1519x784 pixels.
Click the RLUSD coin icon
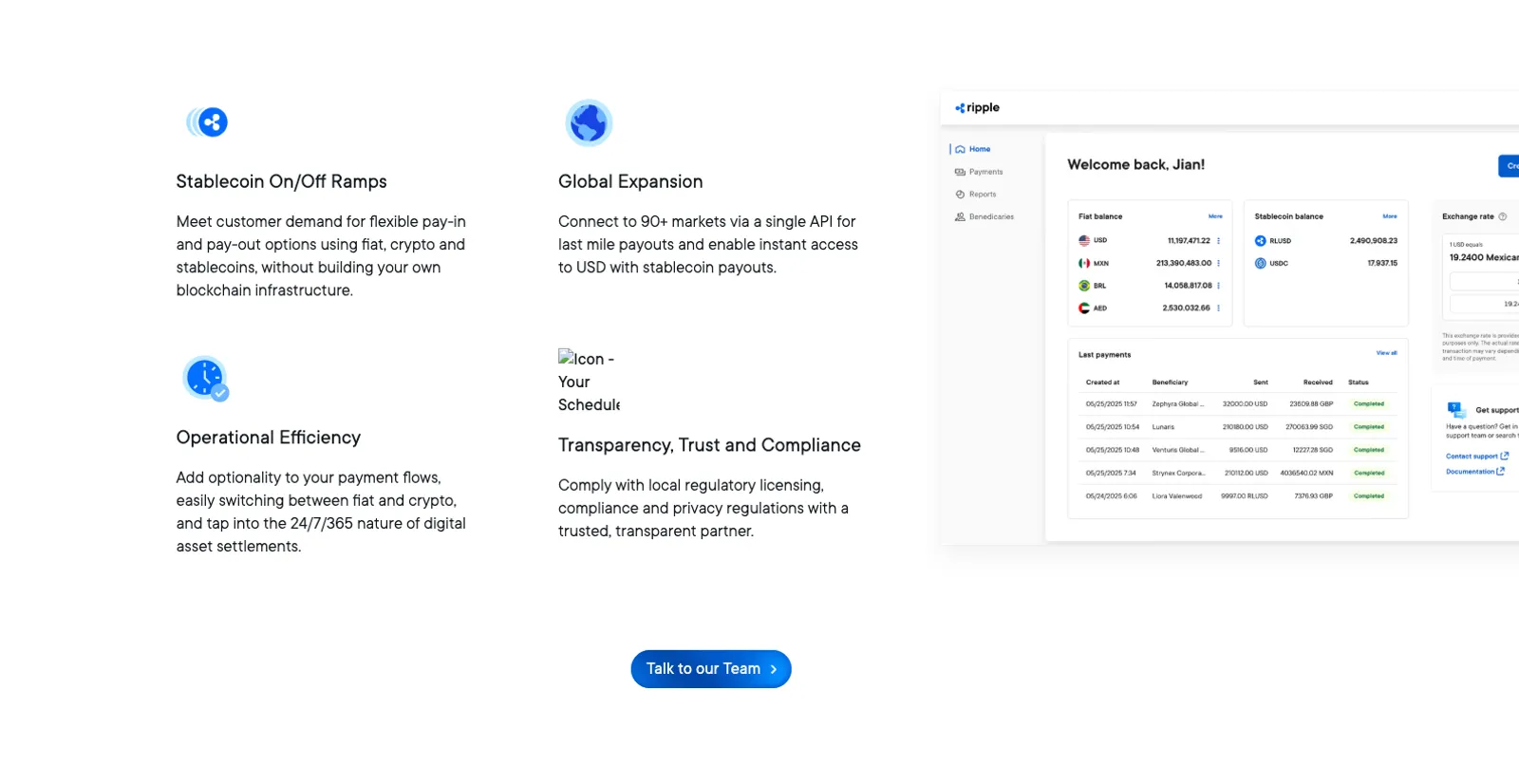click(x=1260, y=241)
